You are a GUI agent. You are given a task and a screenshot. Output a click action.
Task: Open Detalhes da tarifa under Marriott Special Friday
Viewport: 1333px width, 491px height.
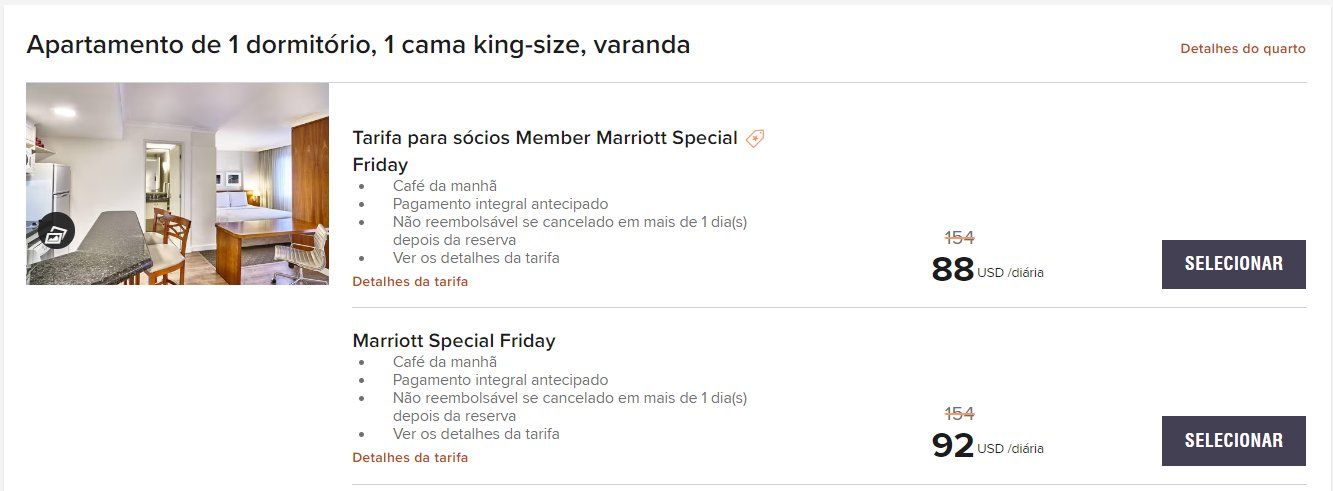(x=410, y=458)
